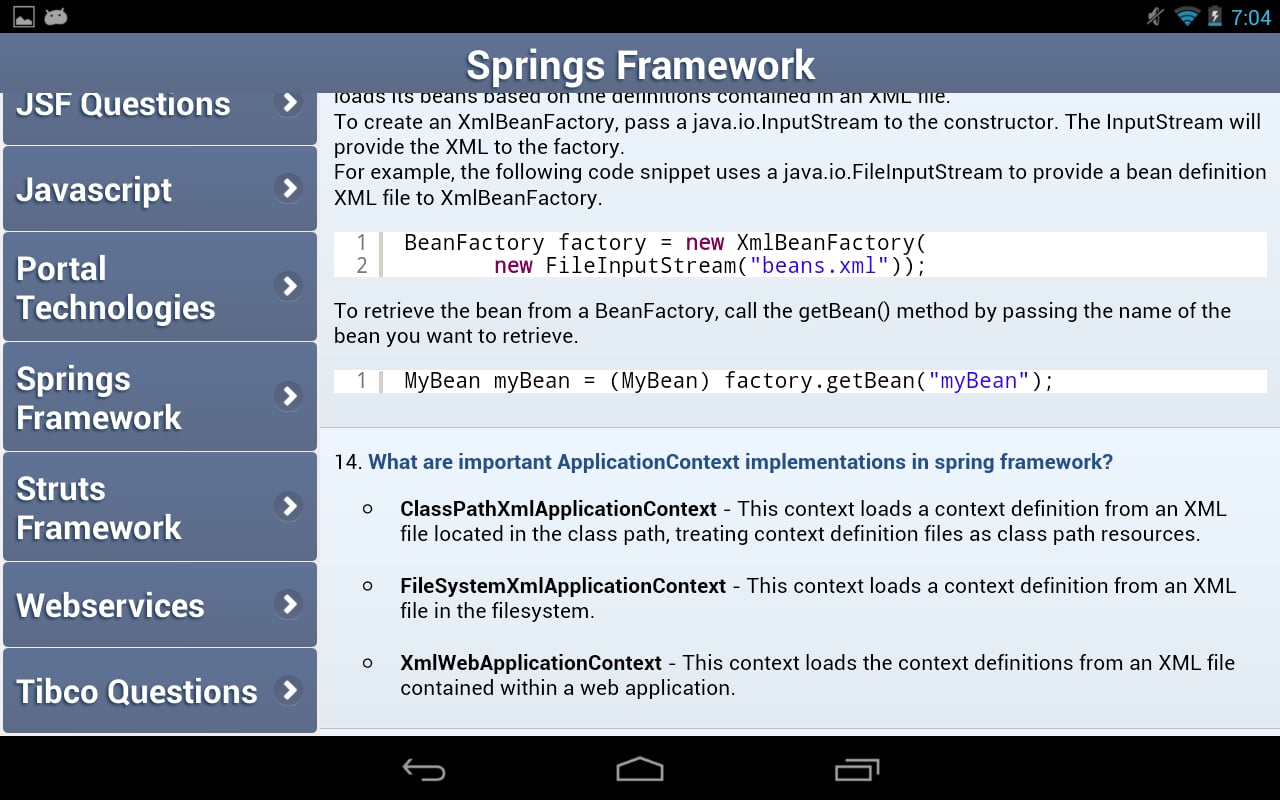
Task: Open the Portal Technologies category
Action: tap(160, 287)
